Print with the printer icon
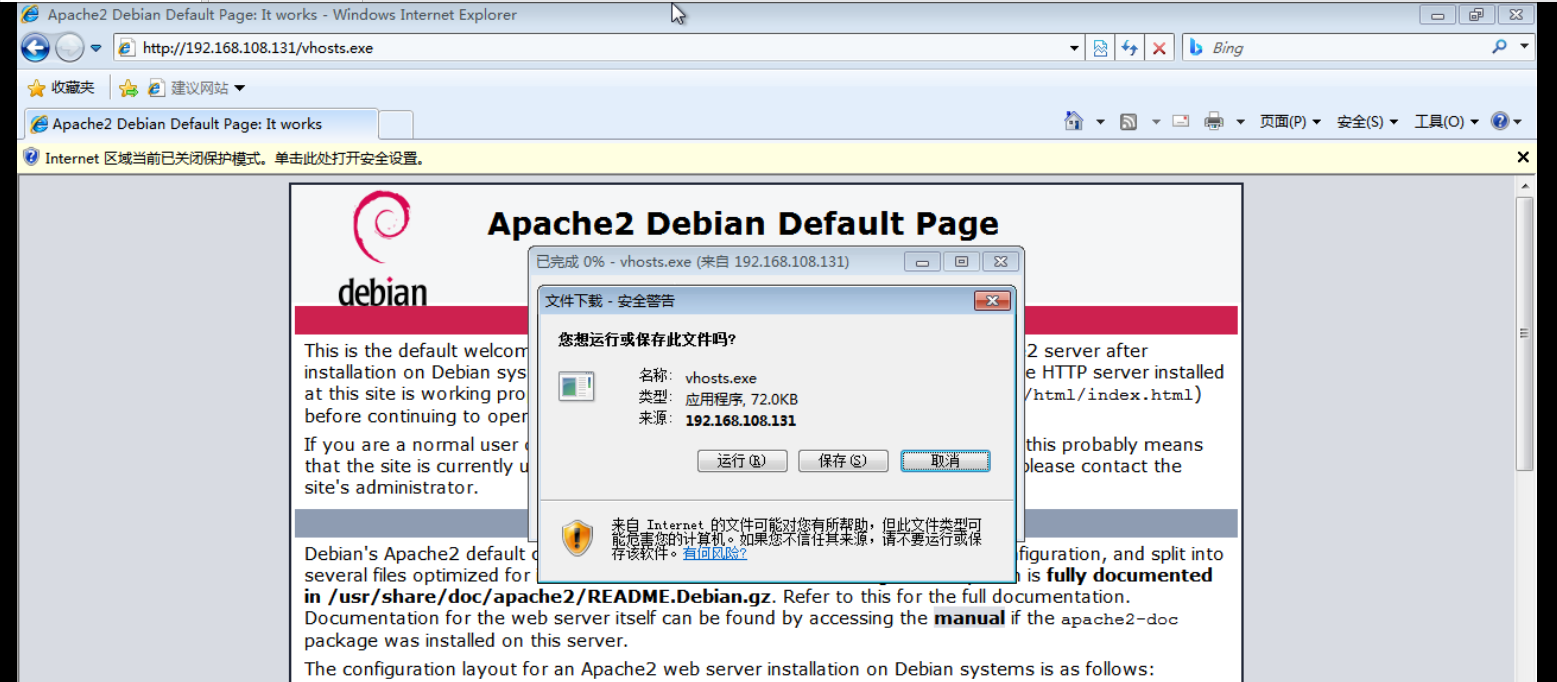This screenshot has height=682, width=1557. pos(1214,122)
